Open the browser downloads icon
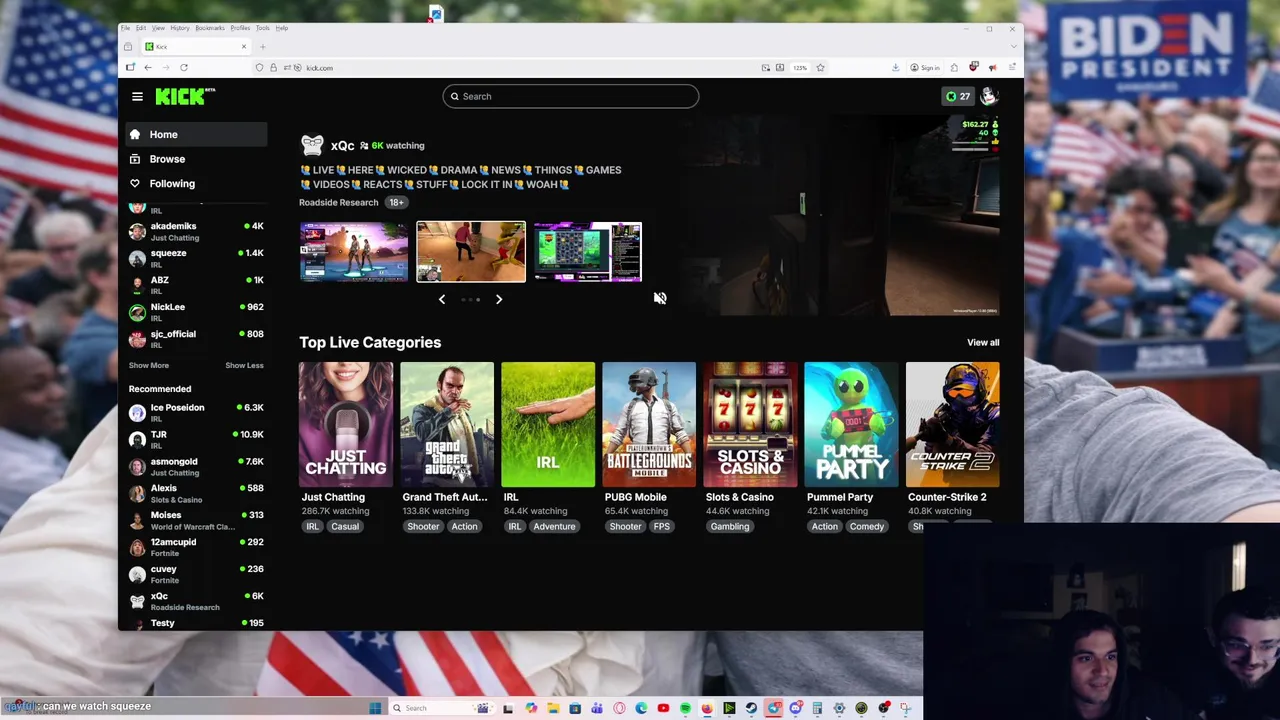The height and width of the screenshot is (720, 1280). pos(895,67)
